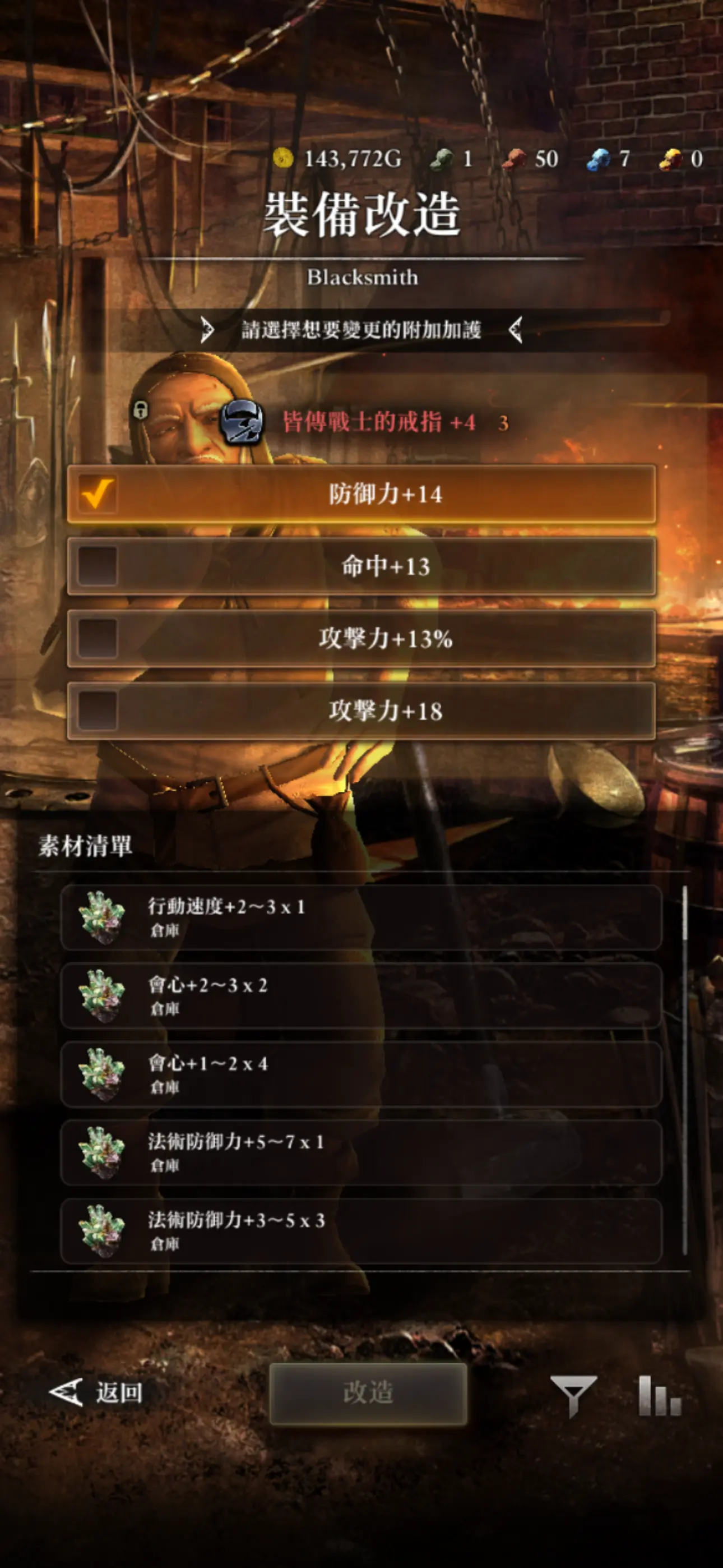Tap the gold coin currency icon

(x=283, y=158)
